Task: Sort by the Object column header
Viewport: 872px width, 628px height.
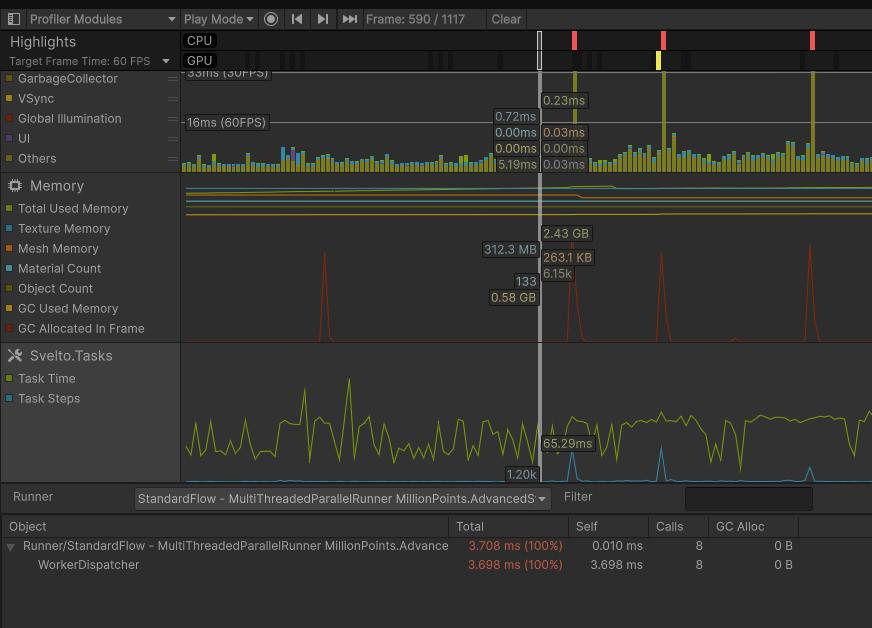Action: click(x=225, y=526)
